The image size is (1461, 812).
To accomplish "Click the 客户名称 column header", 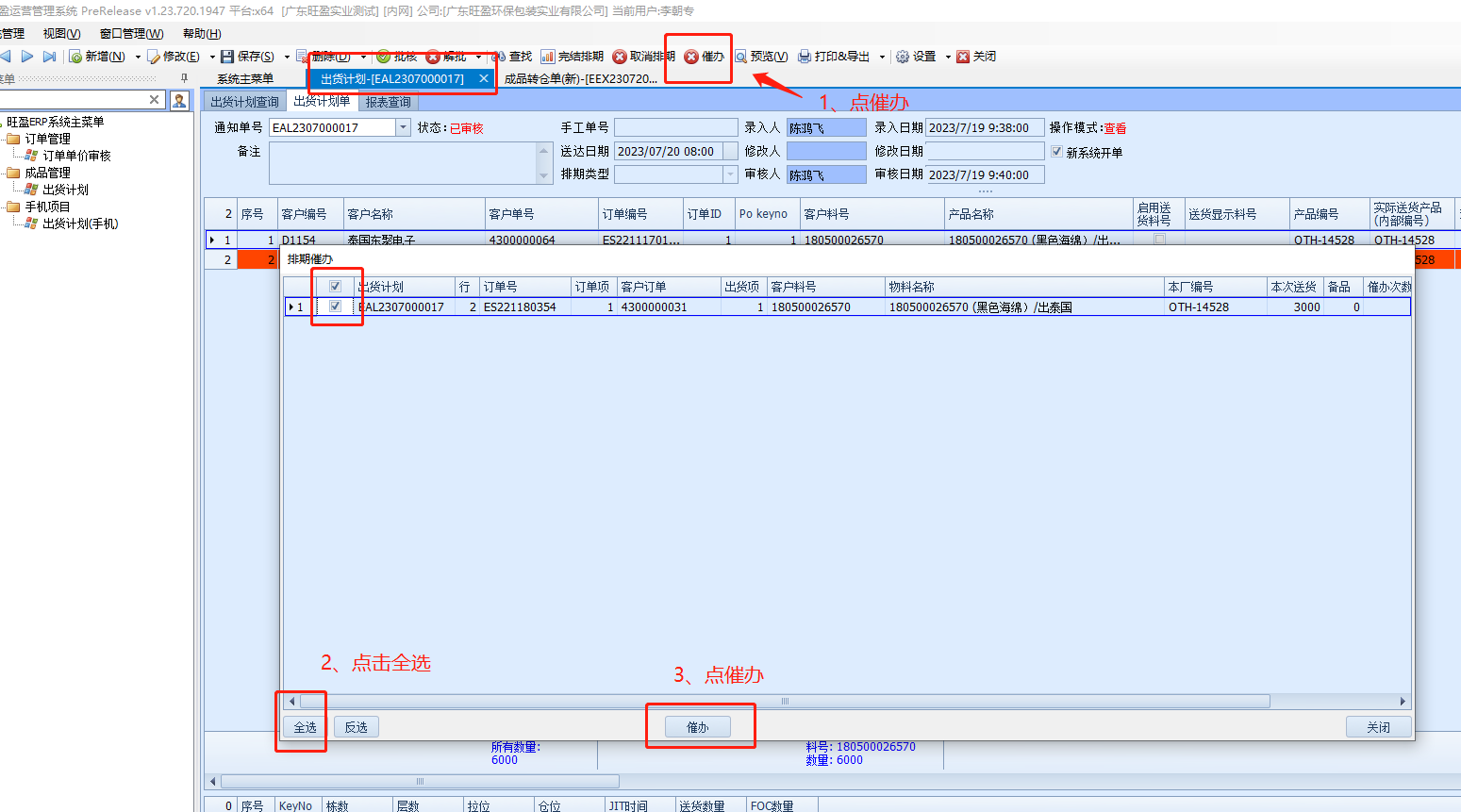I will click(413, 214).
